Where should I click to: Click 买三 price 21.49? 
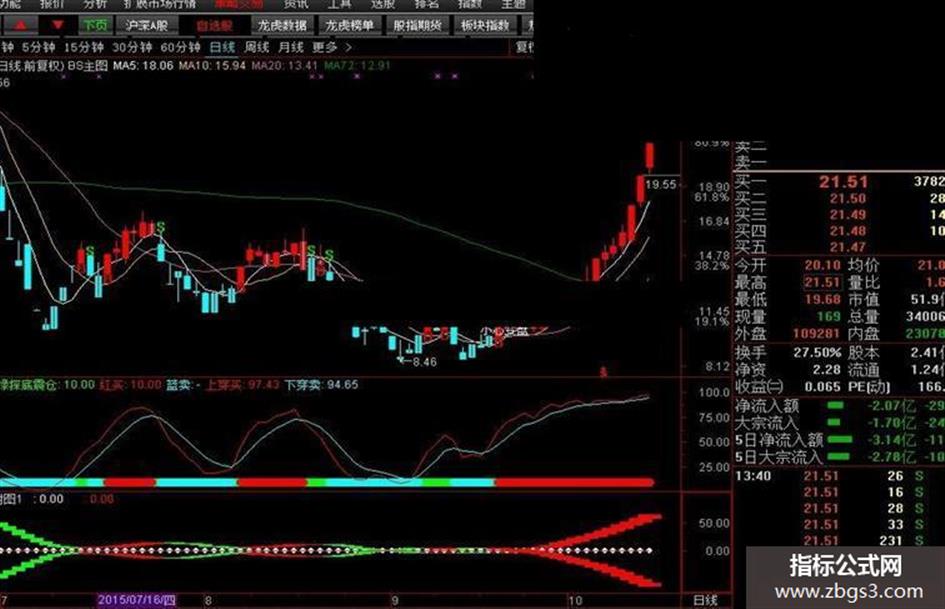click(847, 215)
